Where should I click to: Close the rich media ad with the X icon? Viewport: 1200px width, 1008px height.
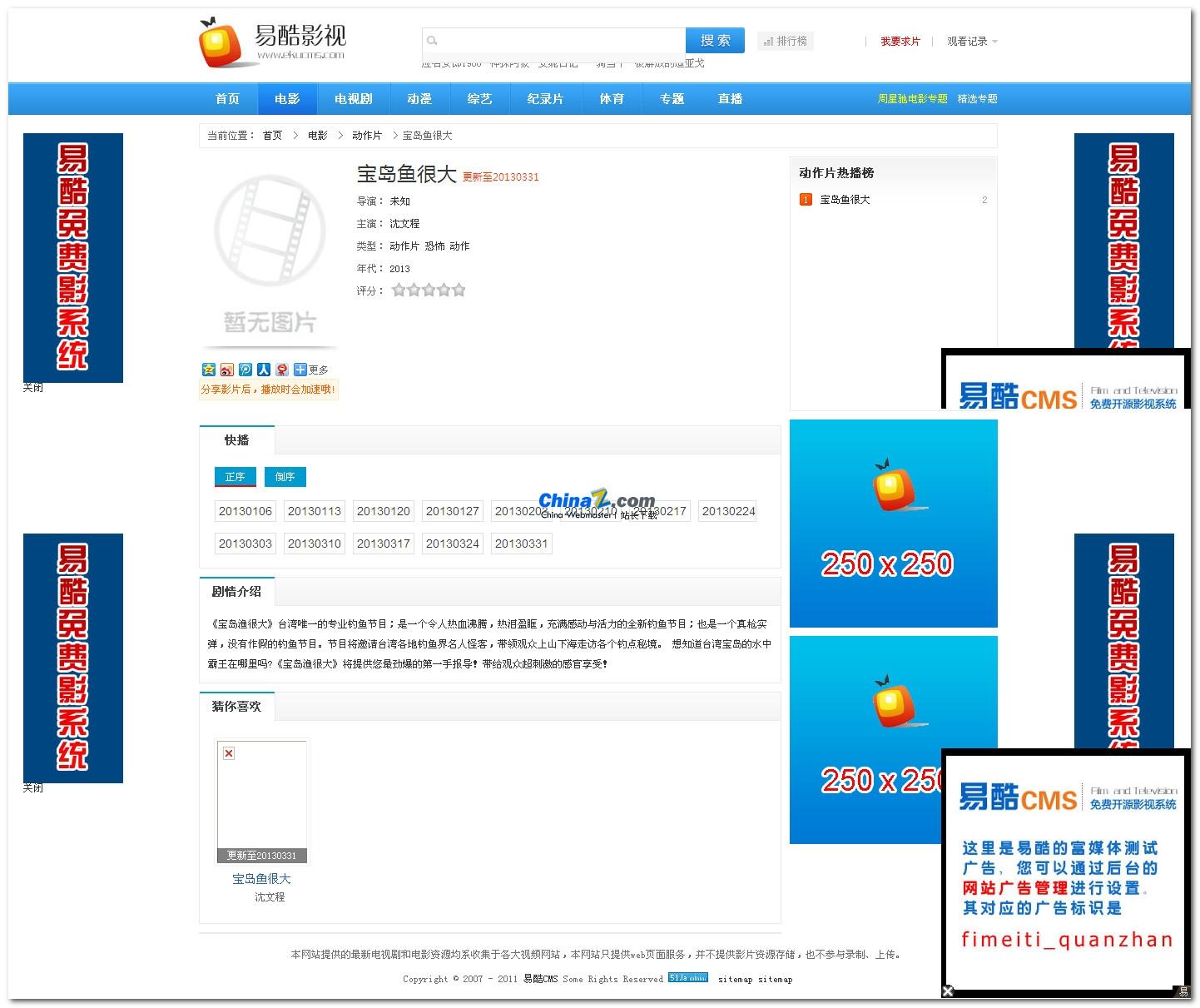947,991
